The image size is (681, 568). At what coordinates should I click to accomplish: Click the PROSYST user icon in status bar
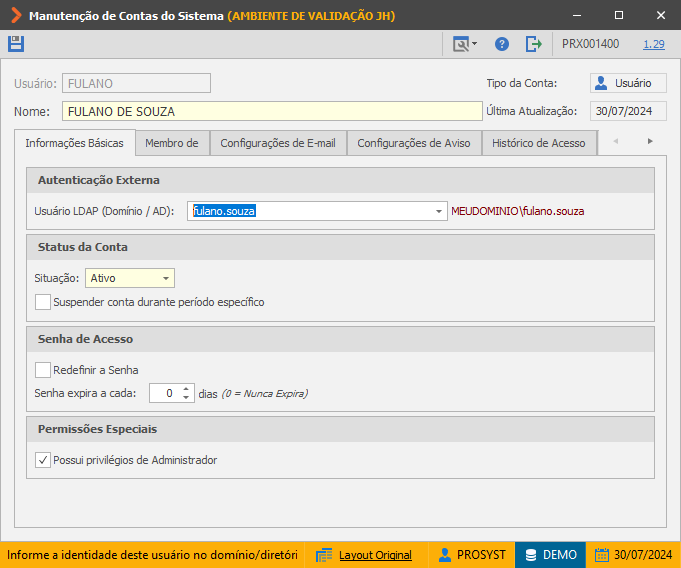(x=445, y=555)
